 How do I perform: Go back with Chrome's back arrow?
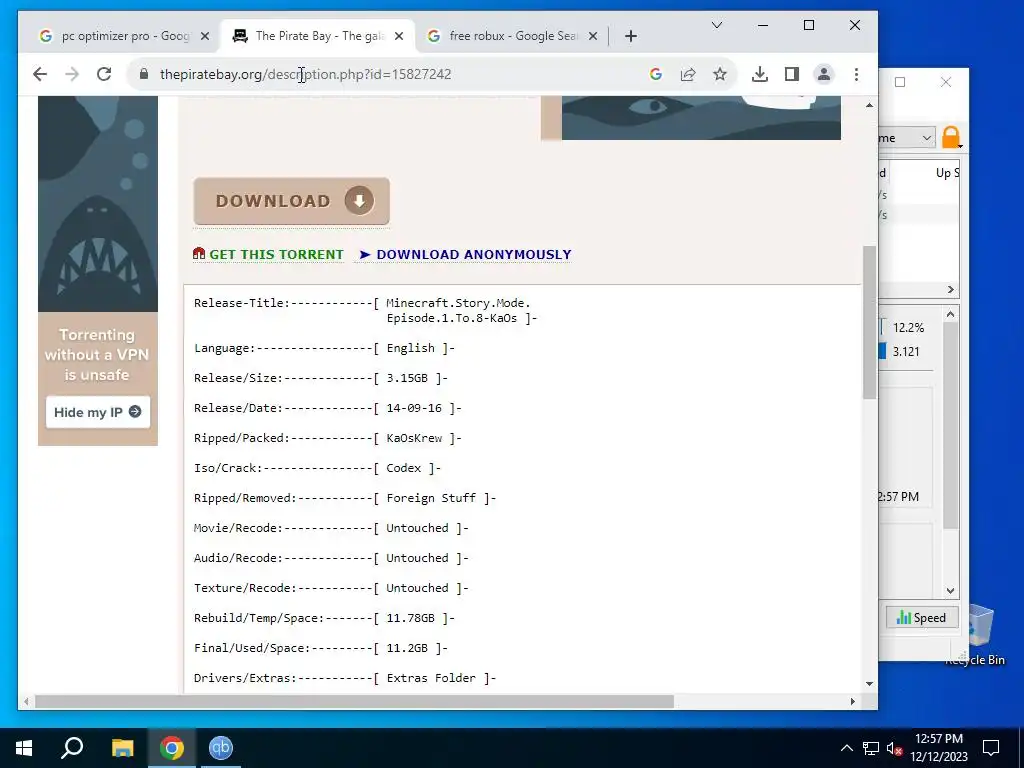[x=40, y=74]
